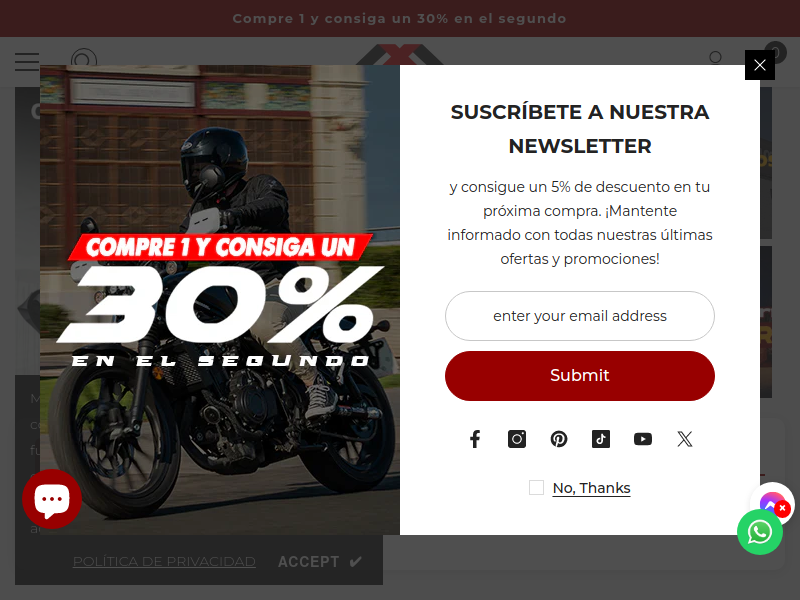Accept the cookie notice
This screenshot has height=600, width=800.
[320, 561]
